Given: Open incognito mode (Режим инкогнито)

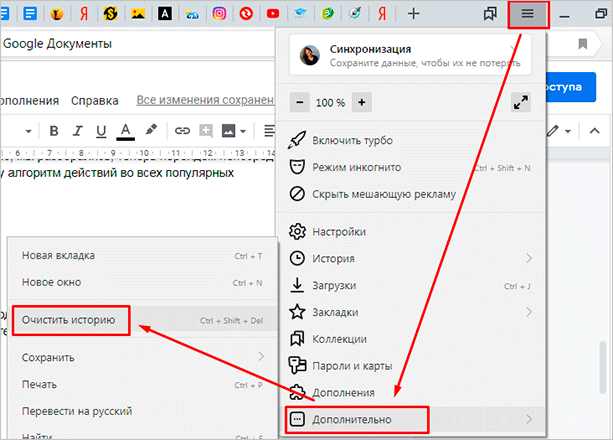Looking at the screenshot, I should click(410, 167).
